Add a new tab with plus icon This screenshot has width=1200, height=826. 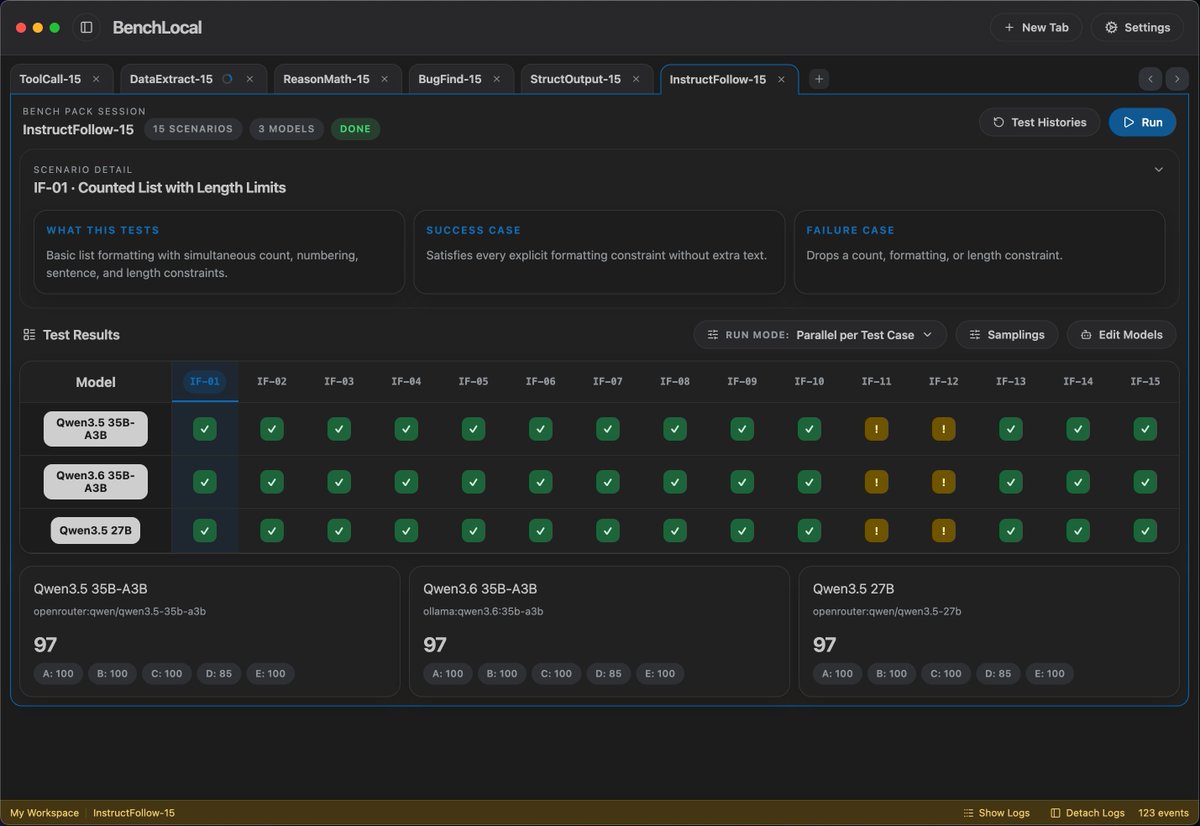[819, 79]
